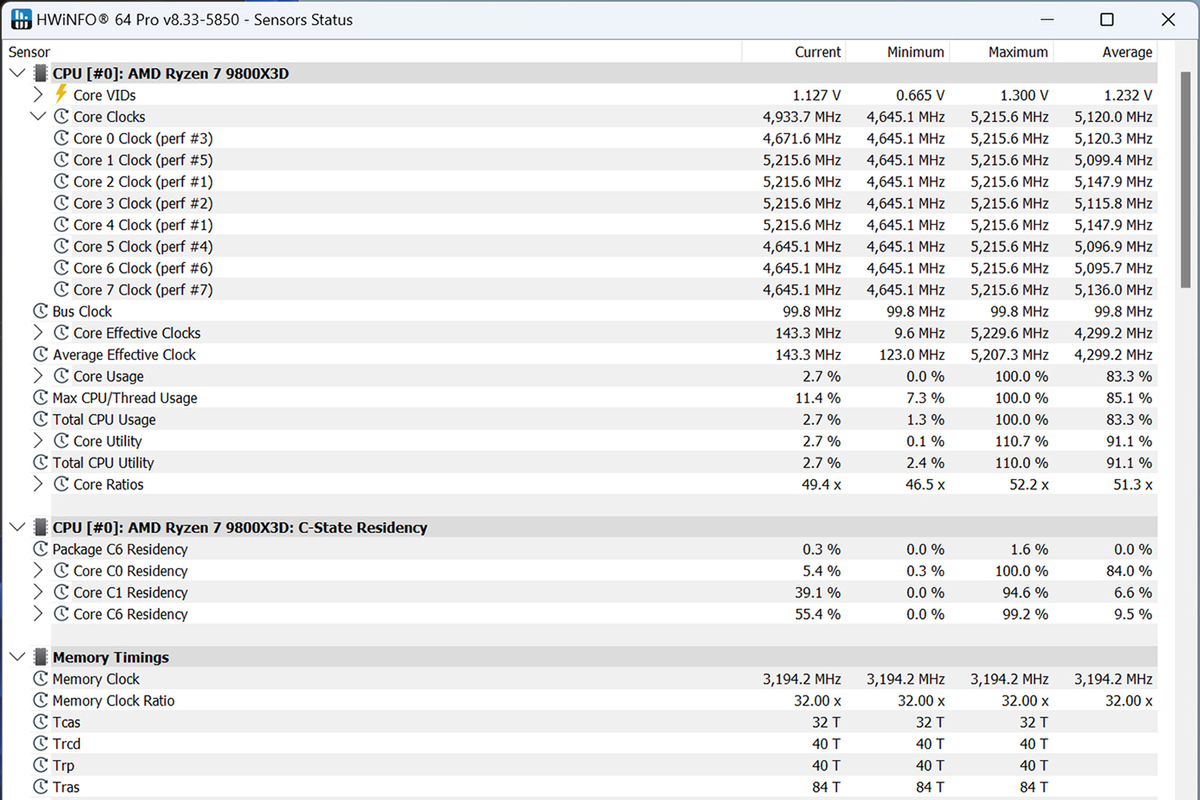Click the CPU chip icon next to AMD Ryzen 7 9800X3D
The image size is (1200, 800).
pyautogui.click(x=40, y=73)
